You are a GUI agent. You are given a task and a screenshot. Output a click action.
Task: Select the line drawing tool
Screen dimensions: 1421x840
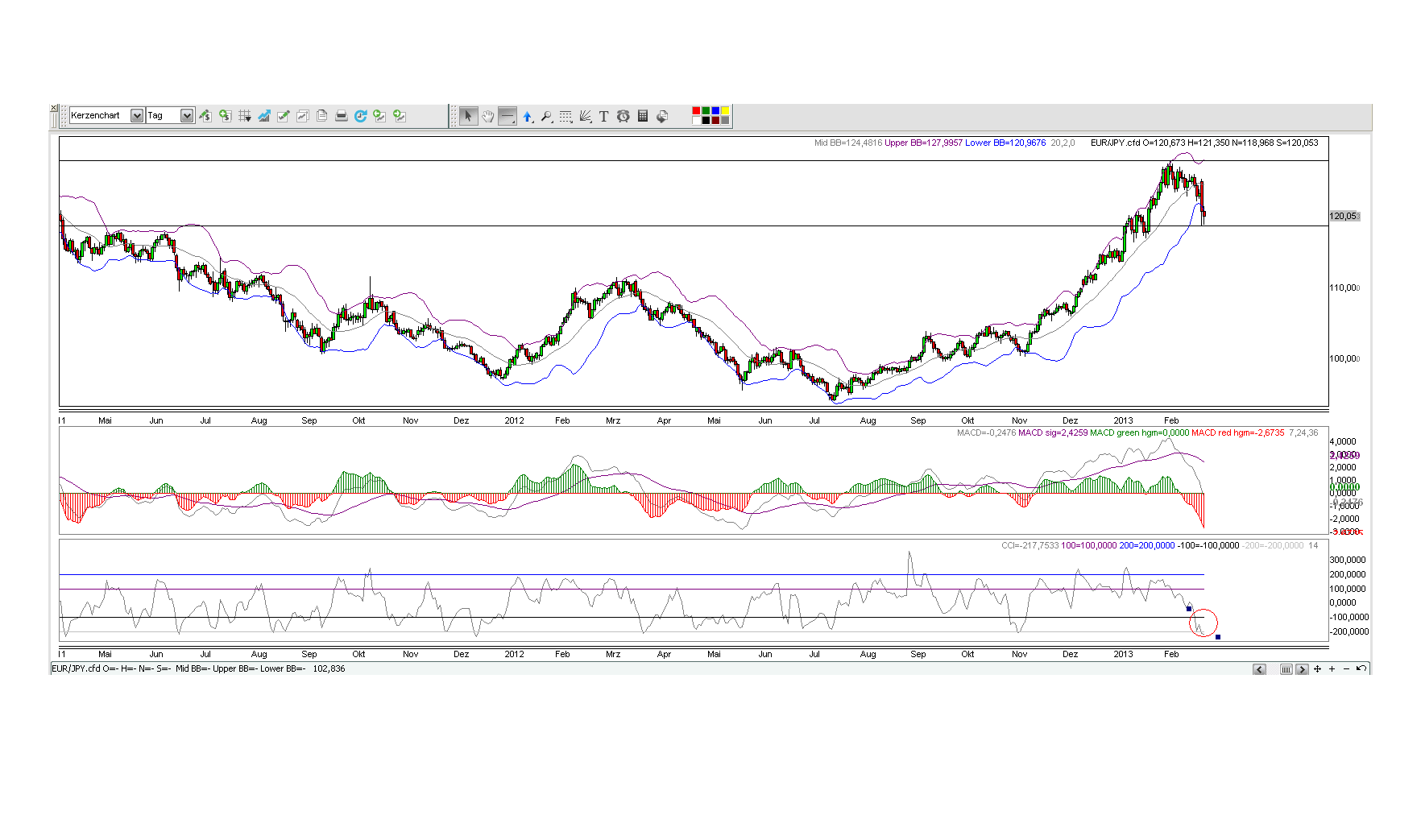507,116
